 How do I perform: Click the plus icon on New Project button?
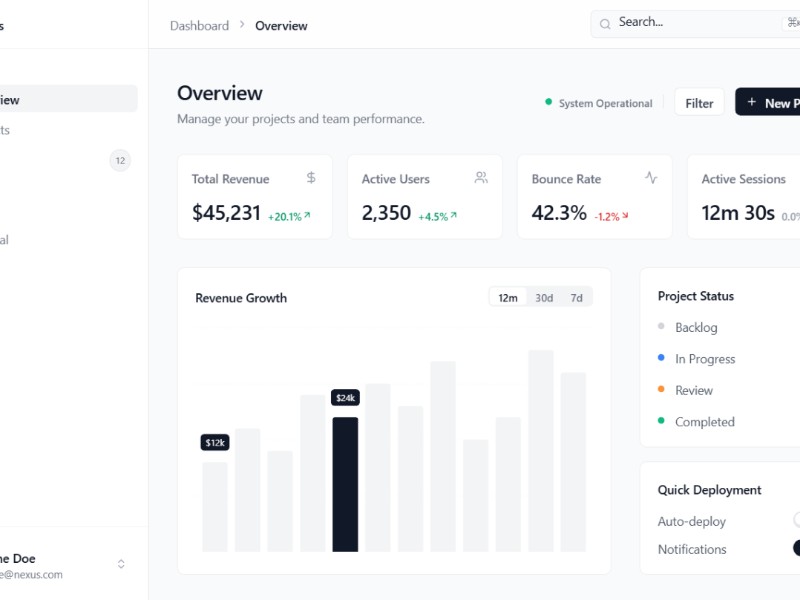click(752, 102)
